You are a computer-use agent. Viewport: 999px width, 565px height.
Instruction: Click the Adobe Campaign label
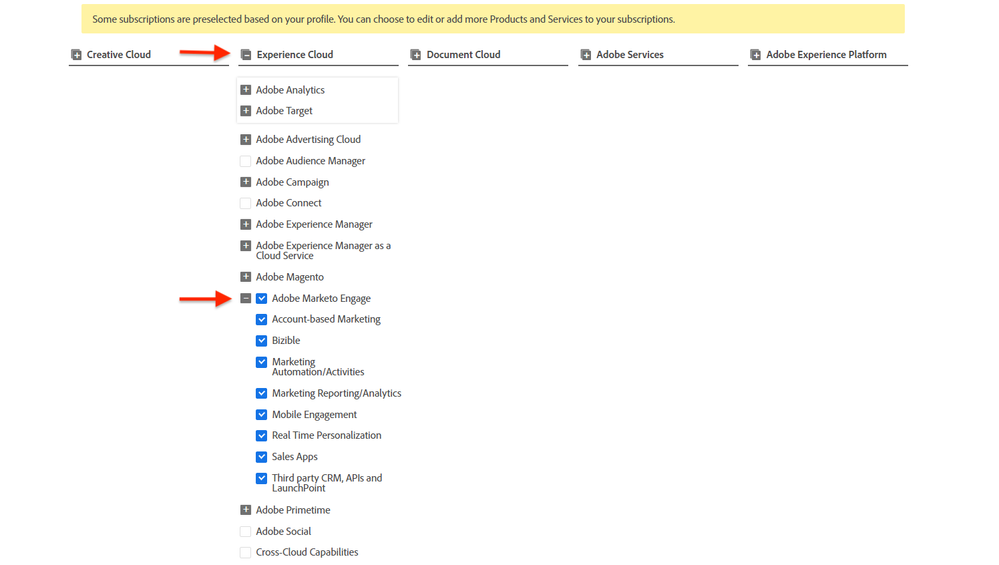(x=292, y=182)
